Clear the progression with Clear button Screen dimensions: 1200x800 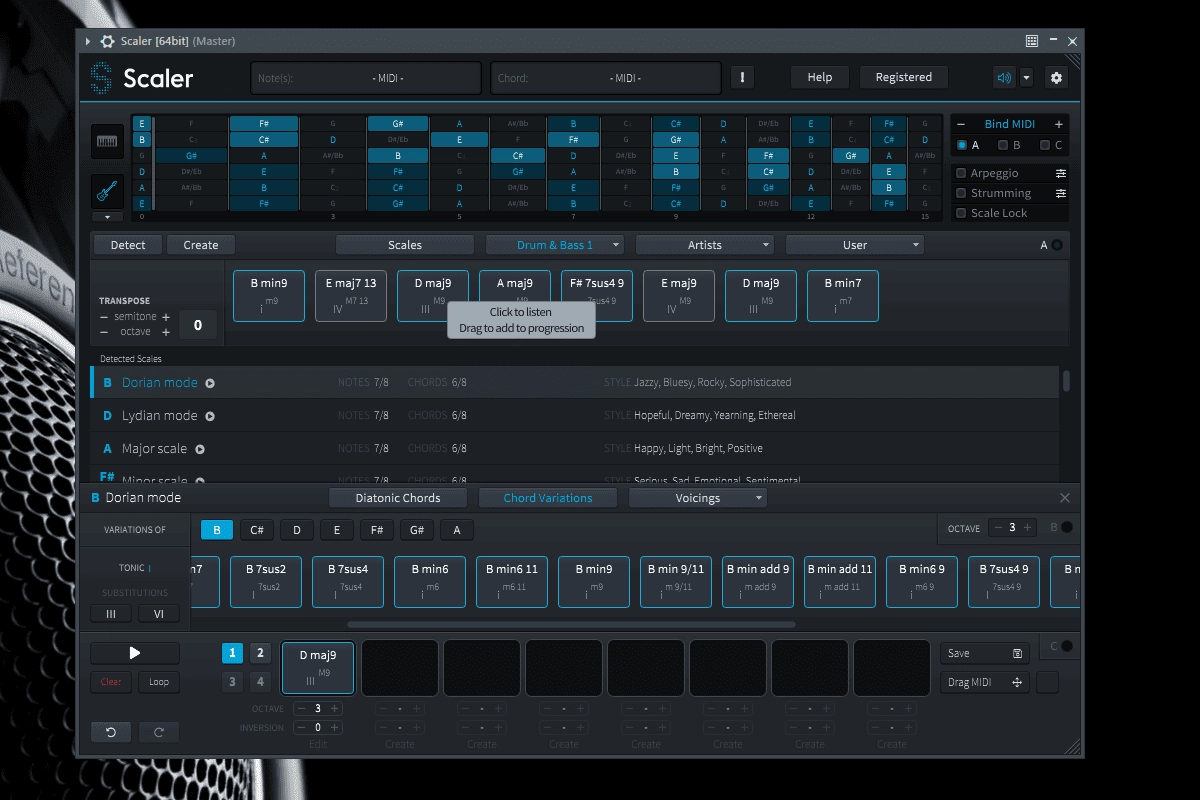click(x=111, y=682)
